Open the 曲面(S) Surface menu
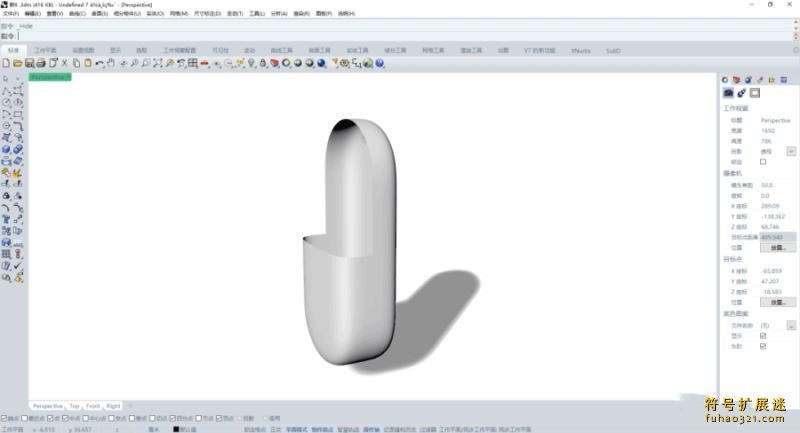The image size is (800, 433). 99,14
